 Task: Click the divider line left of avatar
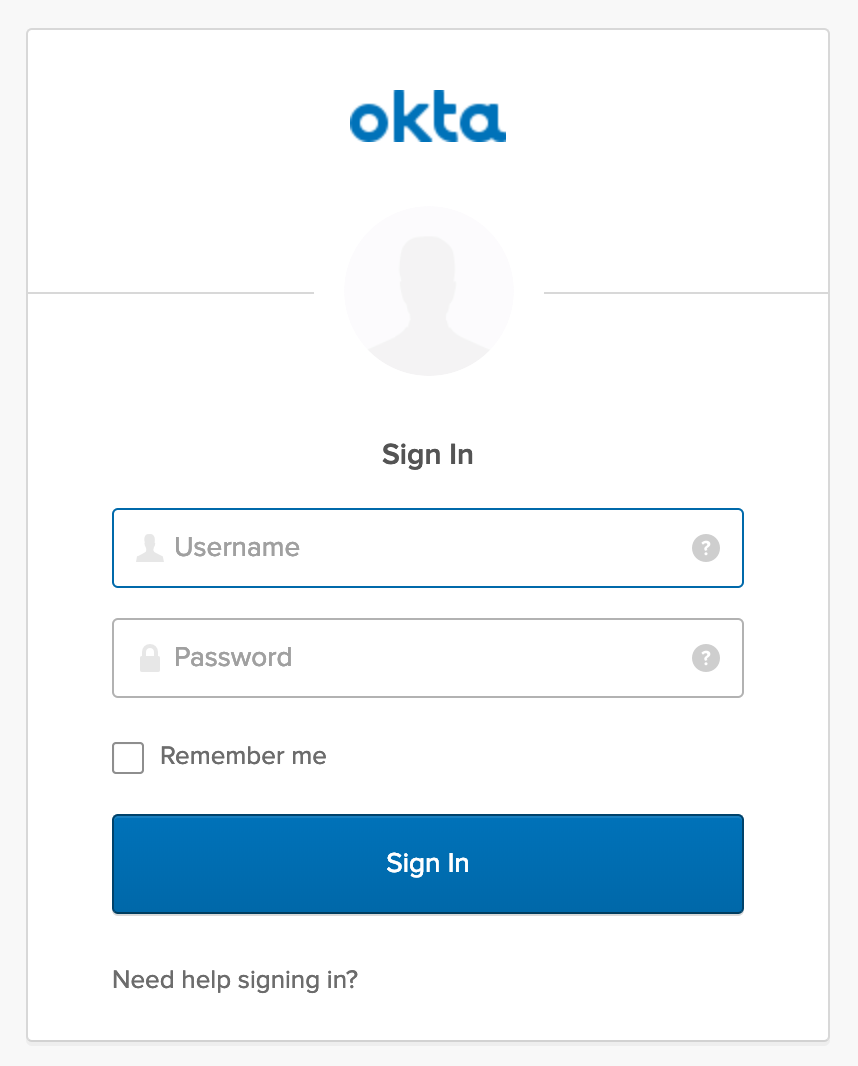point(170,293)
